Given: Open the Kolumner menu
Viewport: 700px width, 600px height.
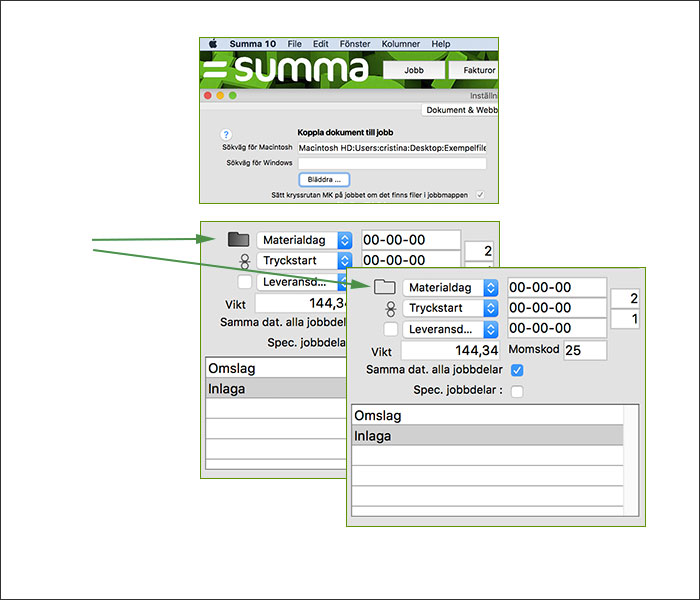Looking at the screenshot, I should pyautogui.click(x=400, y=44).
